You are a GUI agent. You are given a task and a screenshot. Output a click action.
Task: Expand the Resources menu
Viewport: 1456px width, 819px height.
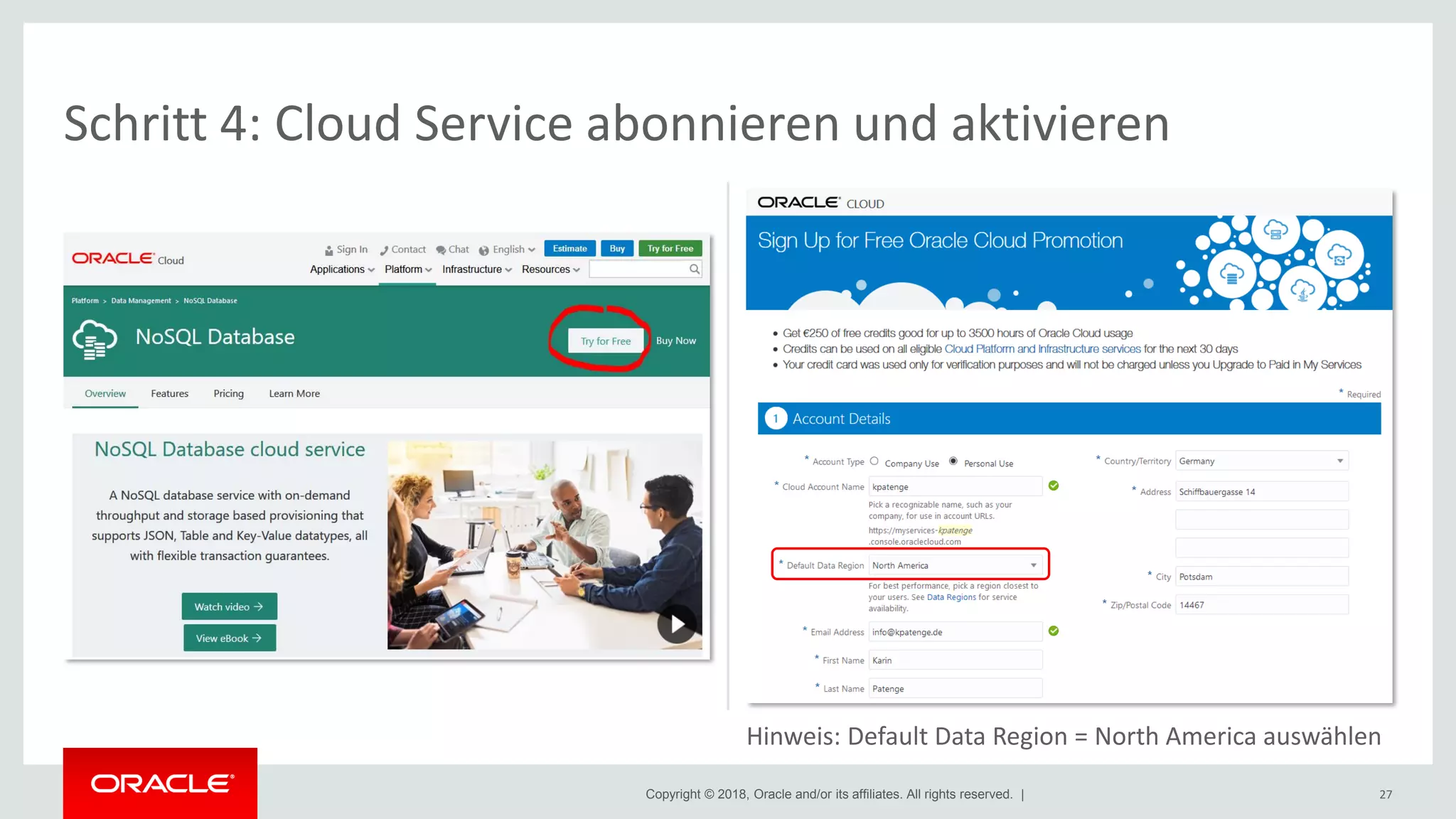(x=551, y=269)
